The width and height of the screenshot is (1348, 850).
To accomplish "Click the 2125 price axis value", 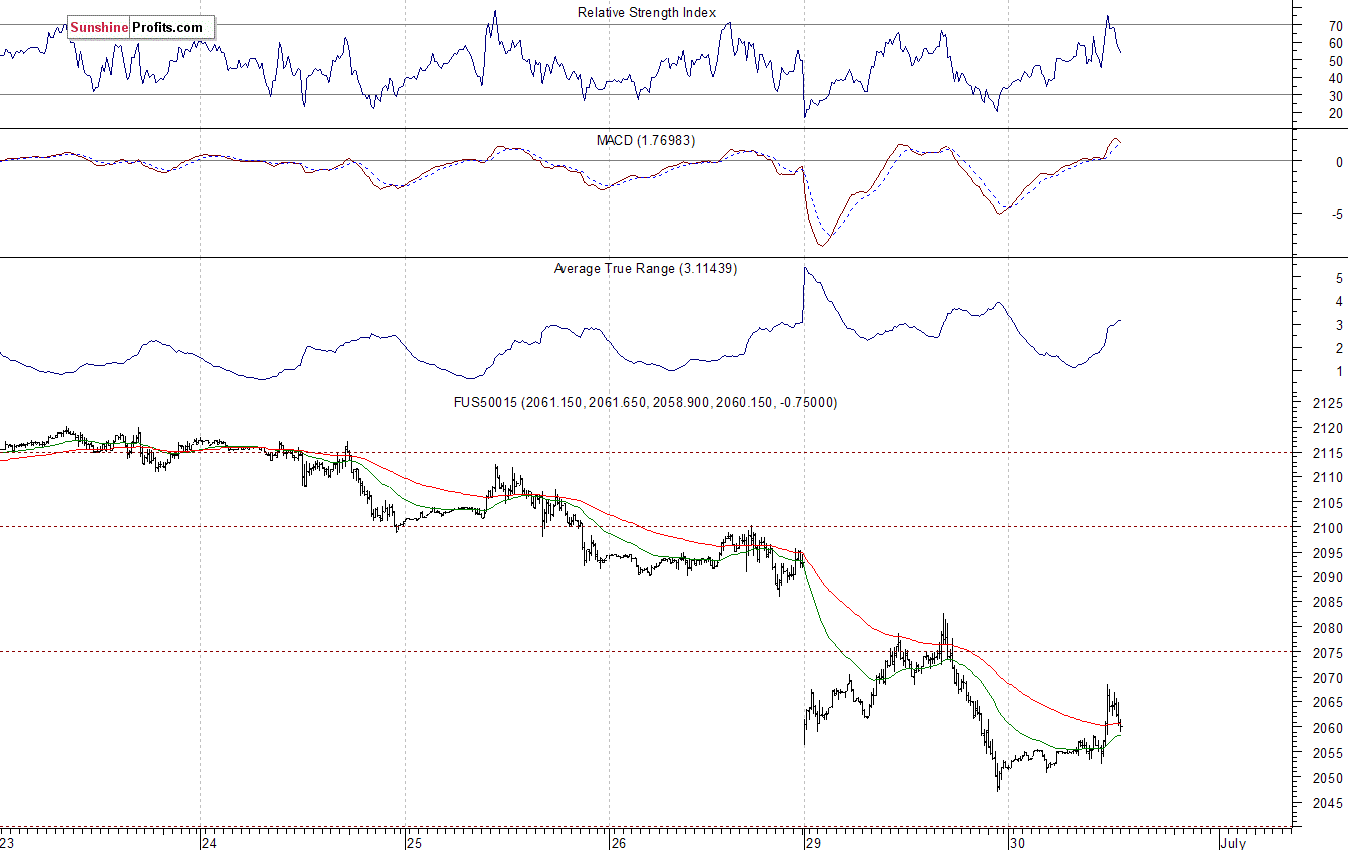I will click(1326, 404).
